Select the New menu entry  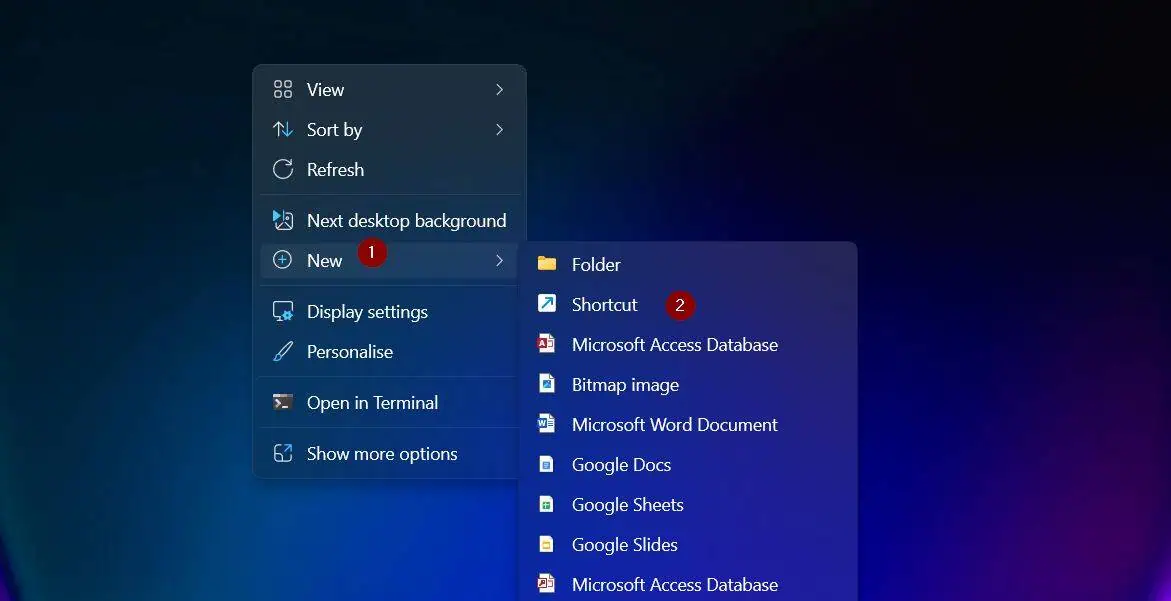pyautogui.click(x=389, y=260)
